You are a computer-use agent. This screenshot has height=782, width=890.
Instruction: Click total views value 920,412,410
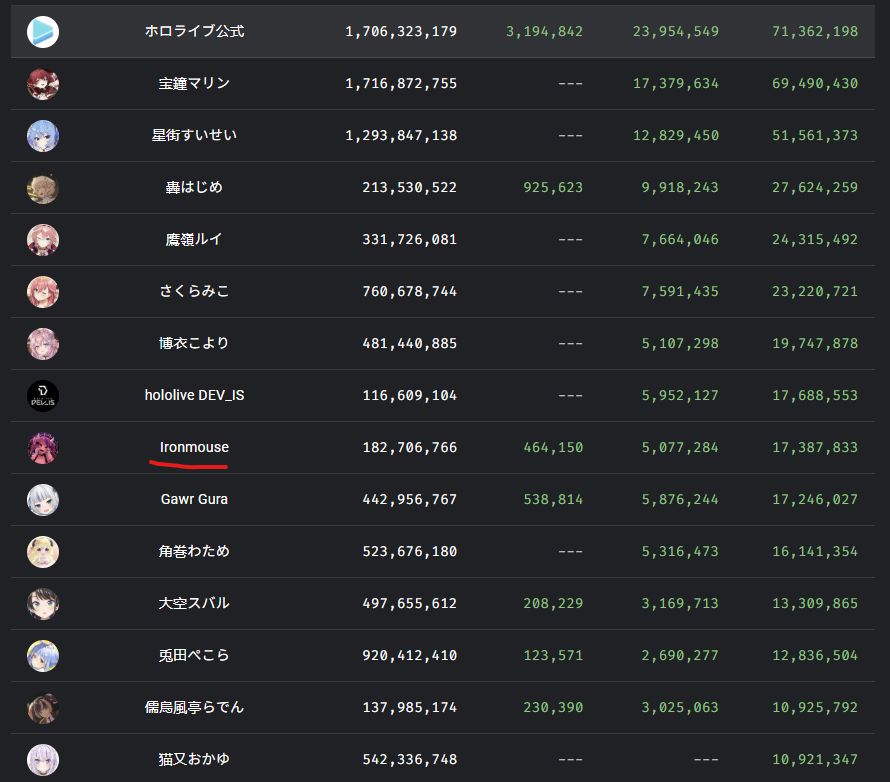[x=410, y=656]
